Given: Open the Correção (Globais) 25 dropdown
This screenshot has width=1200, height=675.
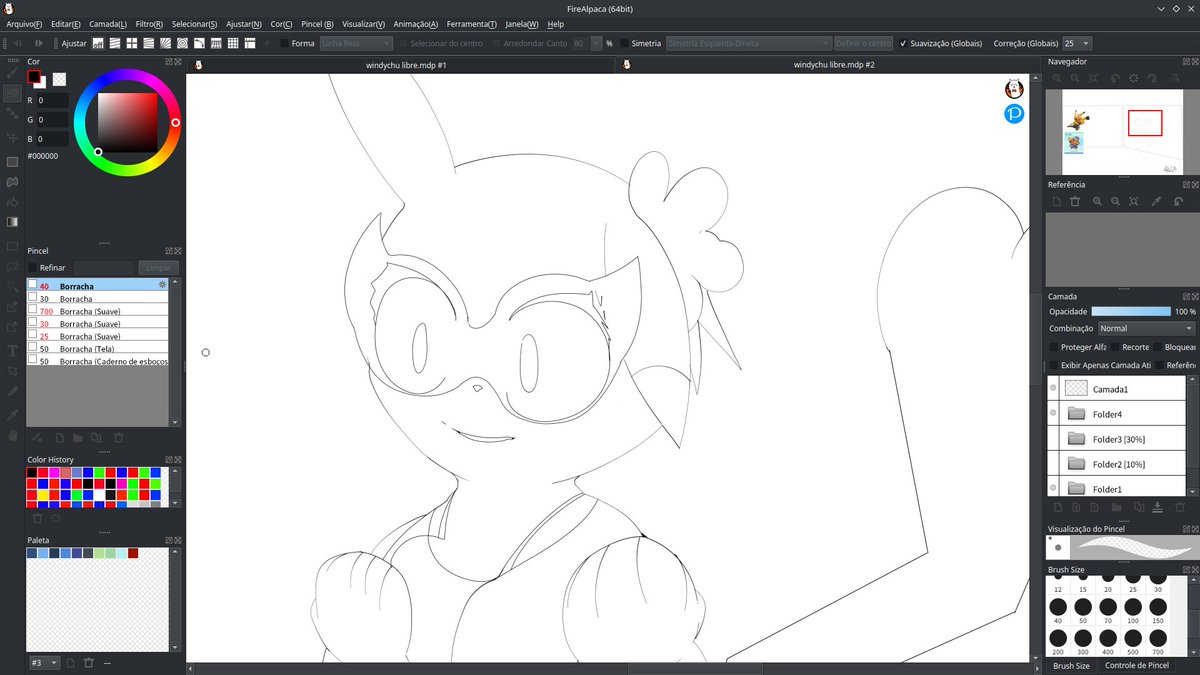Looking at the screenshot, I should click(1077, 43).
